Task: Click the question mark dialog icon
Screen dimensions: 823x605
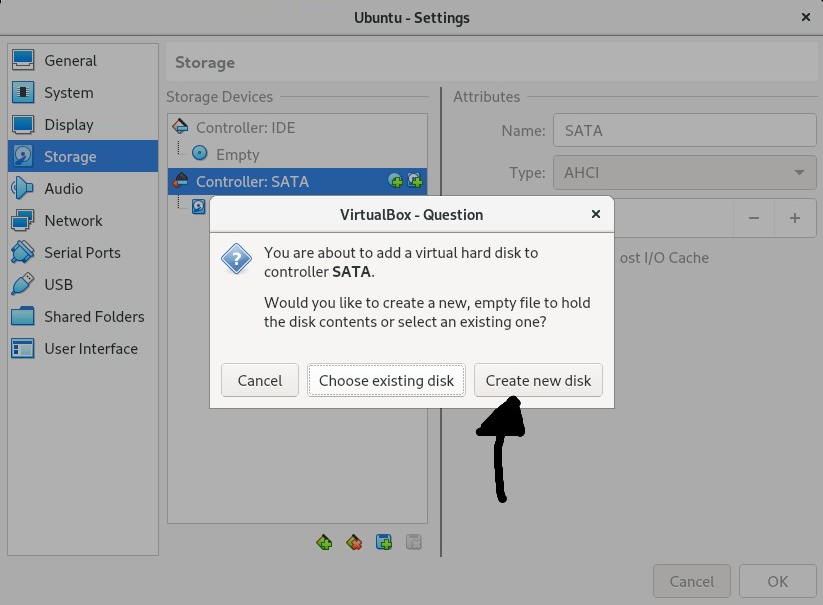Action: click(236, 258)
